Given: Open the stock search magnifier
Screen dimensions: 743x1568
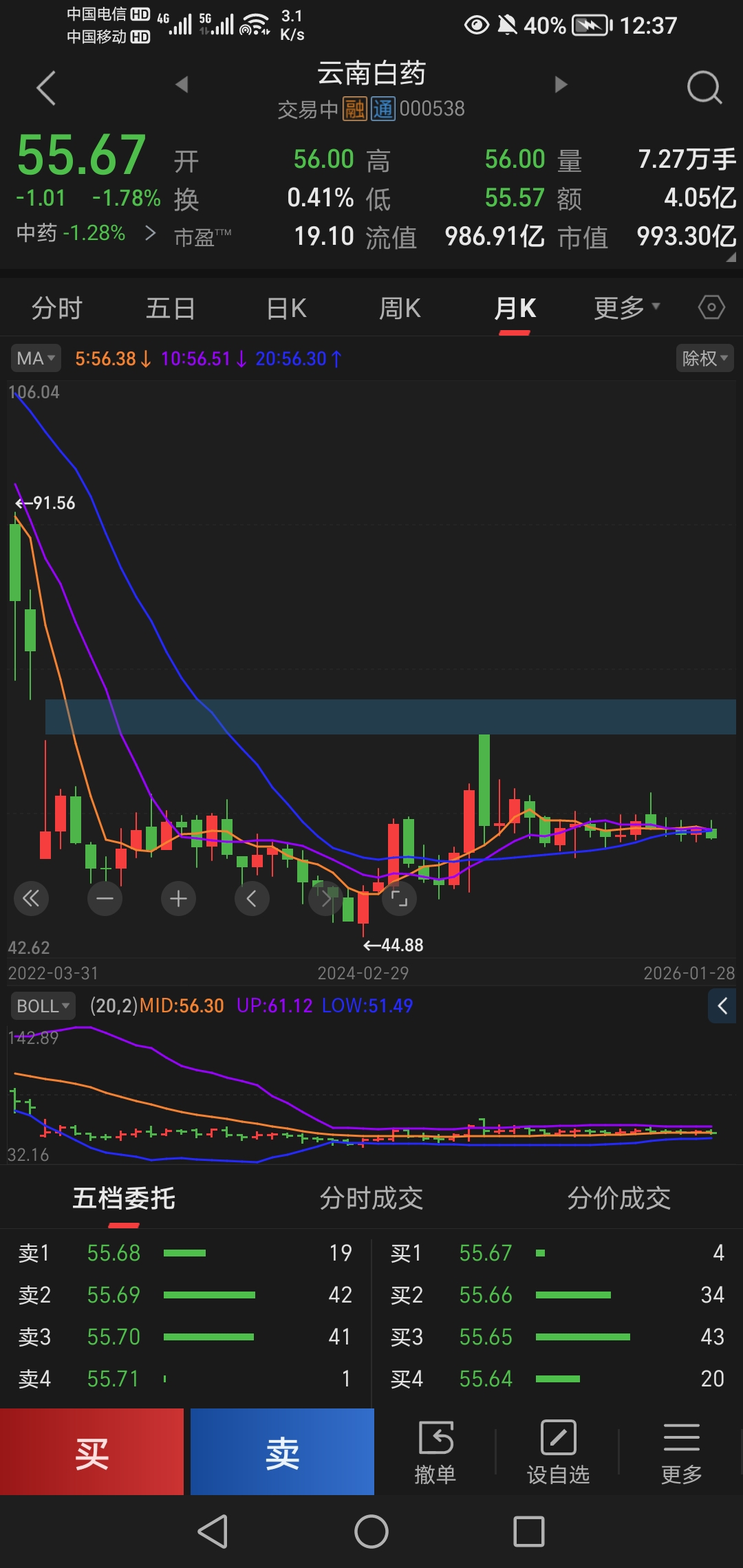Looking at the screenshot, I should click(x=704, y=88).
